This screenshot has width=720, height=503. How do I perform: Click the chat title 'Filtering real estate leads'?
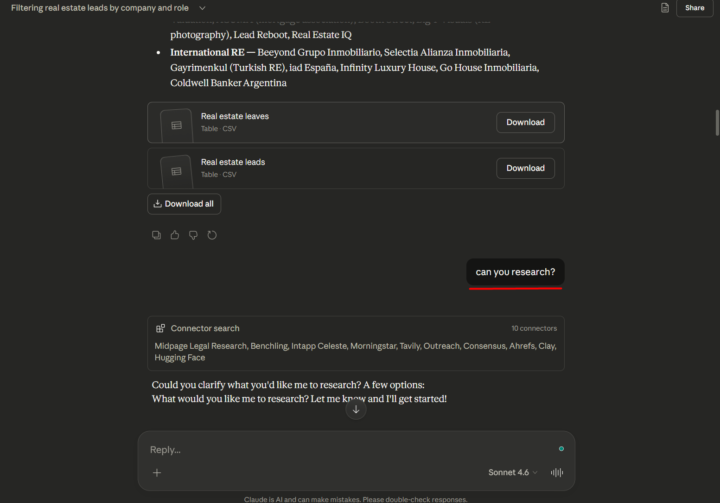click(x=100, y=8)
